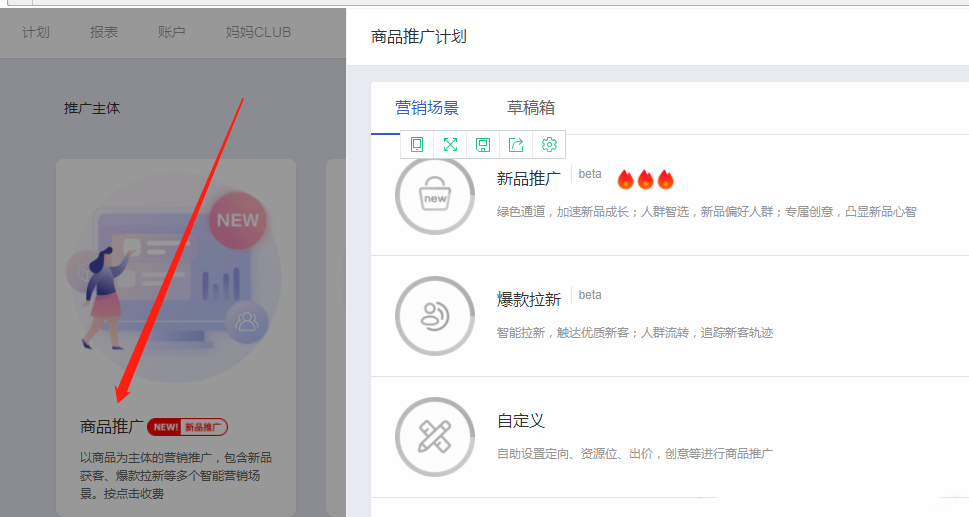Click the 推广主体 section heading

(92, 108)
